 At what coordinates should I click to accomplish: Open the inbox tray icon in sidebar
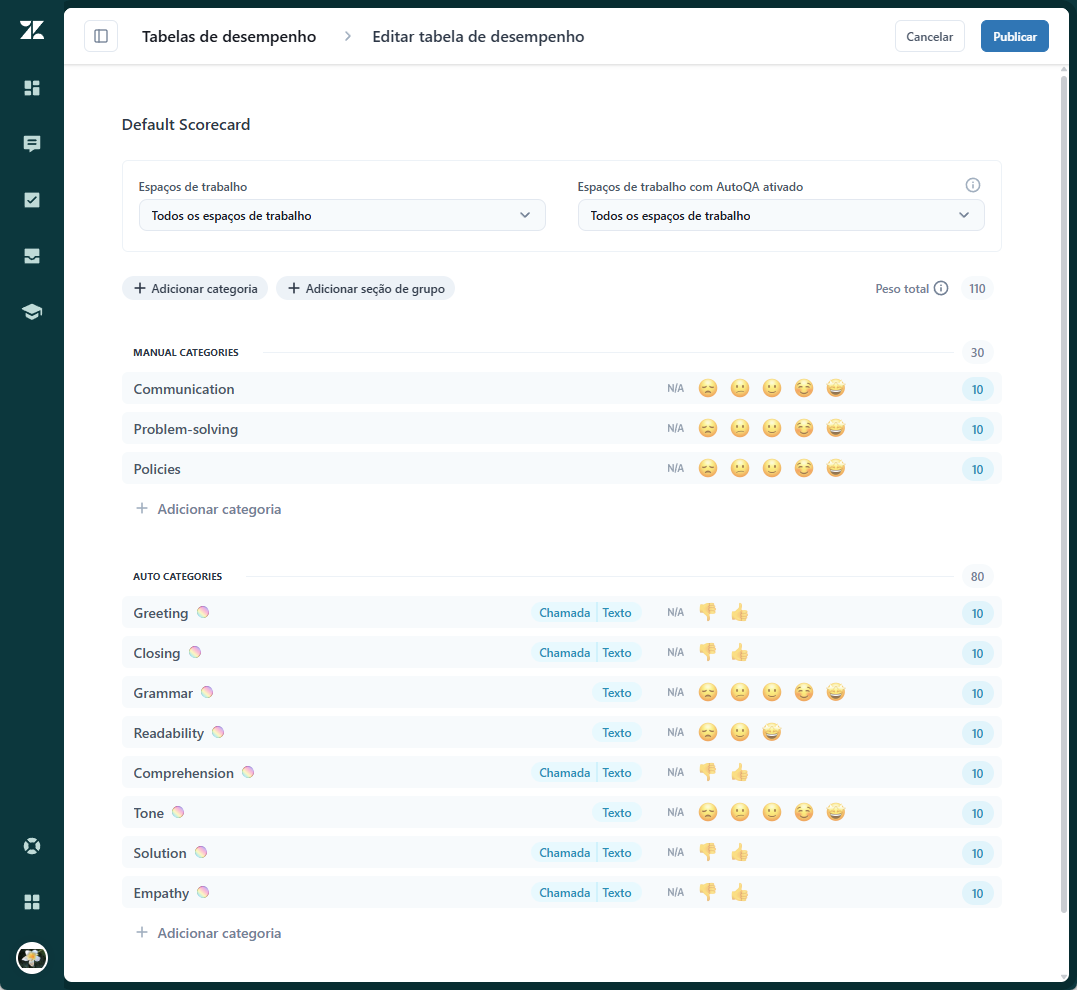click(x=32, y=256)
